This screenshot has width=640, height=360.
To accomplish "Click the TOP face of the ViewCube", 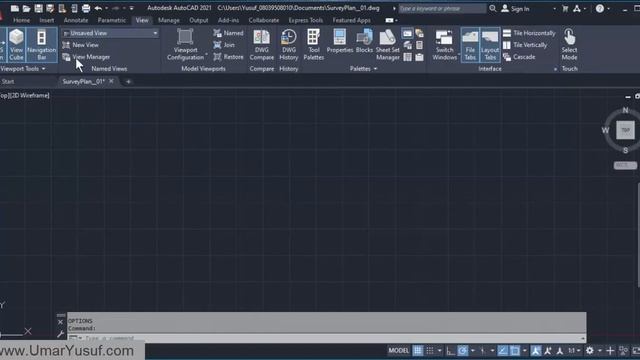I will coord(625,130).
